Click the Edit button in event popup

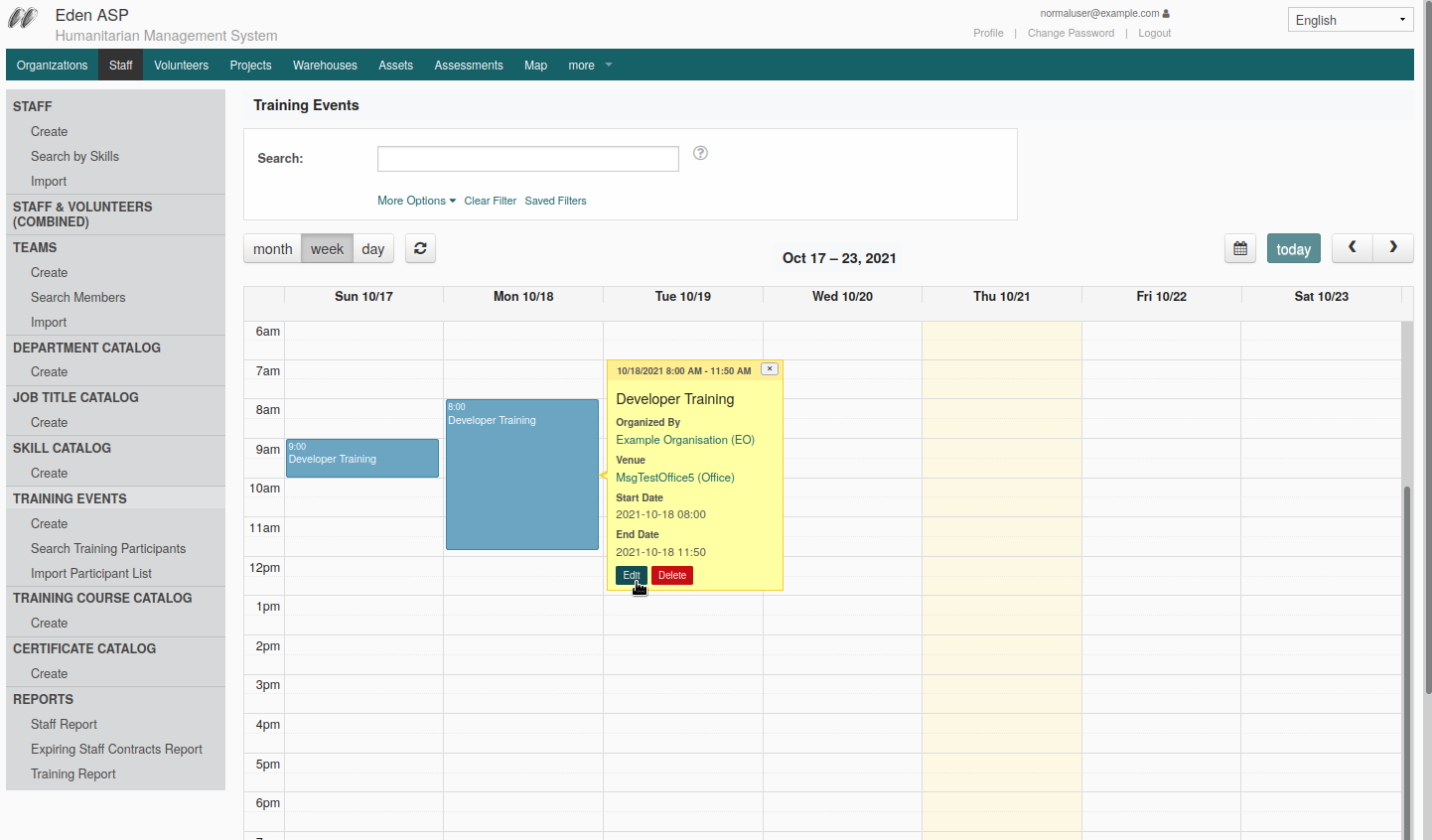coord(632,575)
